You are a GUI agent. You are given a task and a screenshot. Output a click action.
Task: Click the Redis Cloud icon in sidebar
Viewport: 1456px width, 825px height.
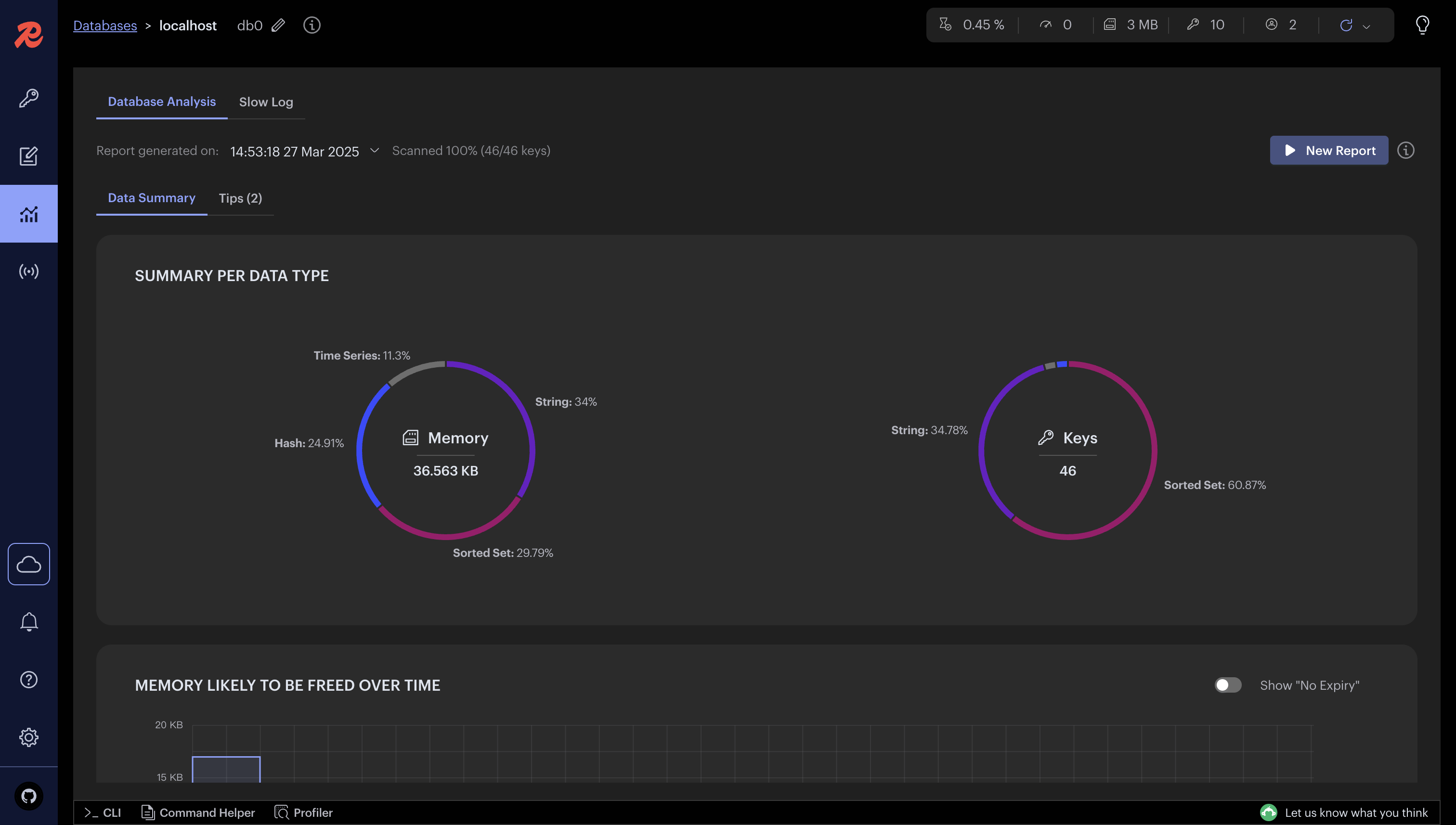click(28, 564)
